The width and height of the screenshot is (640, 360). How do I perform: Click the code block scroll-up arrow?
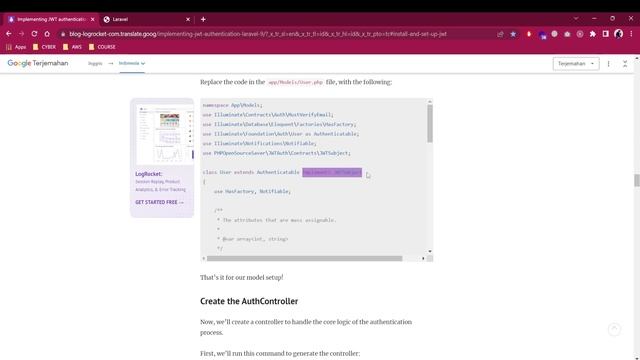point(429,101)
